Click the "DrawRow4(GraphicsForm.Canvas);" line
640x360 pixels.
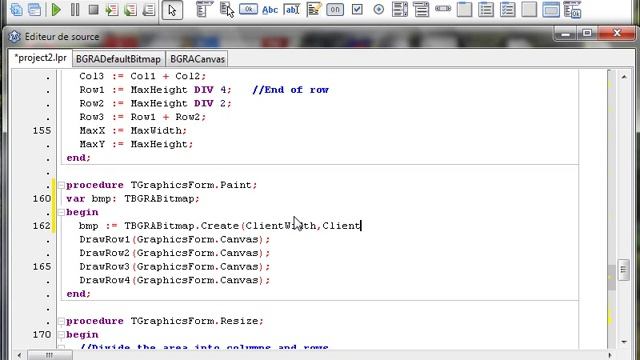pos(175,280)
